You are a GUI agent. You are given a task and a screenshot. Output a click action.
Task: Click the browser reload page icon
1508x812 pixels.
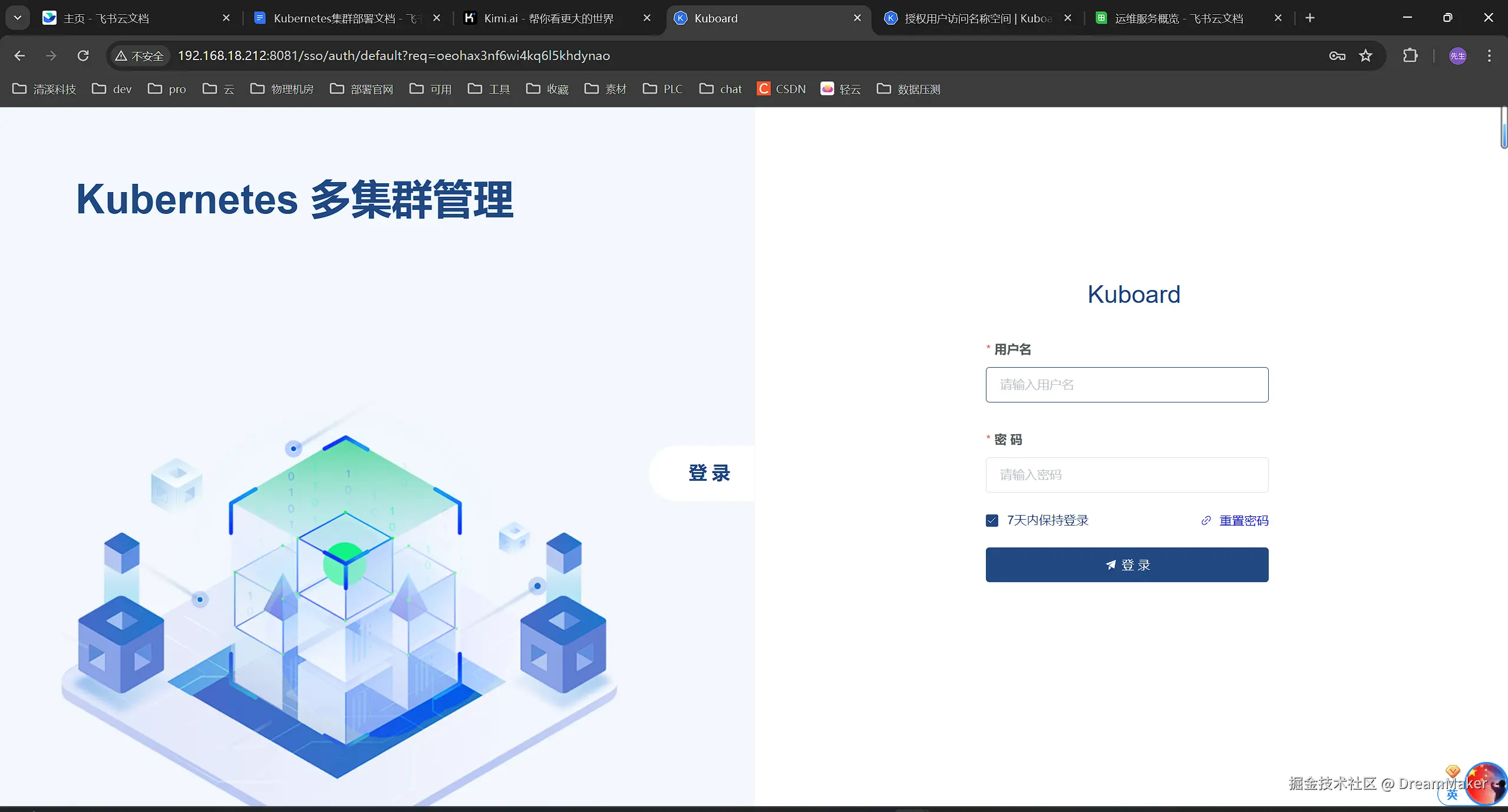pos(83,56)
